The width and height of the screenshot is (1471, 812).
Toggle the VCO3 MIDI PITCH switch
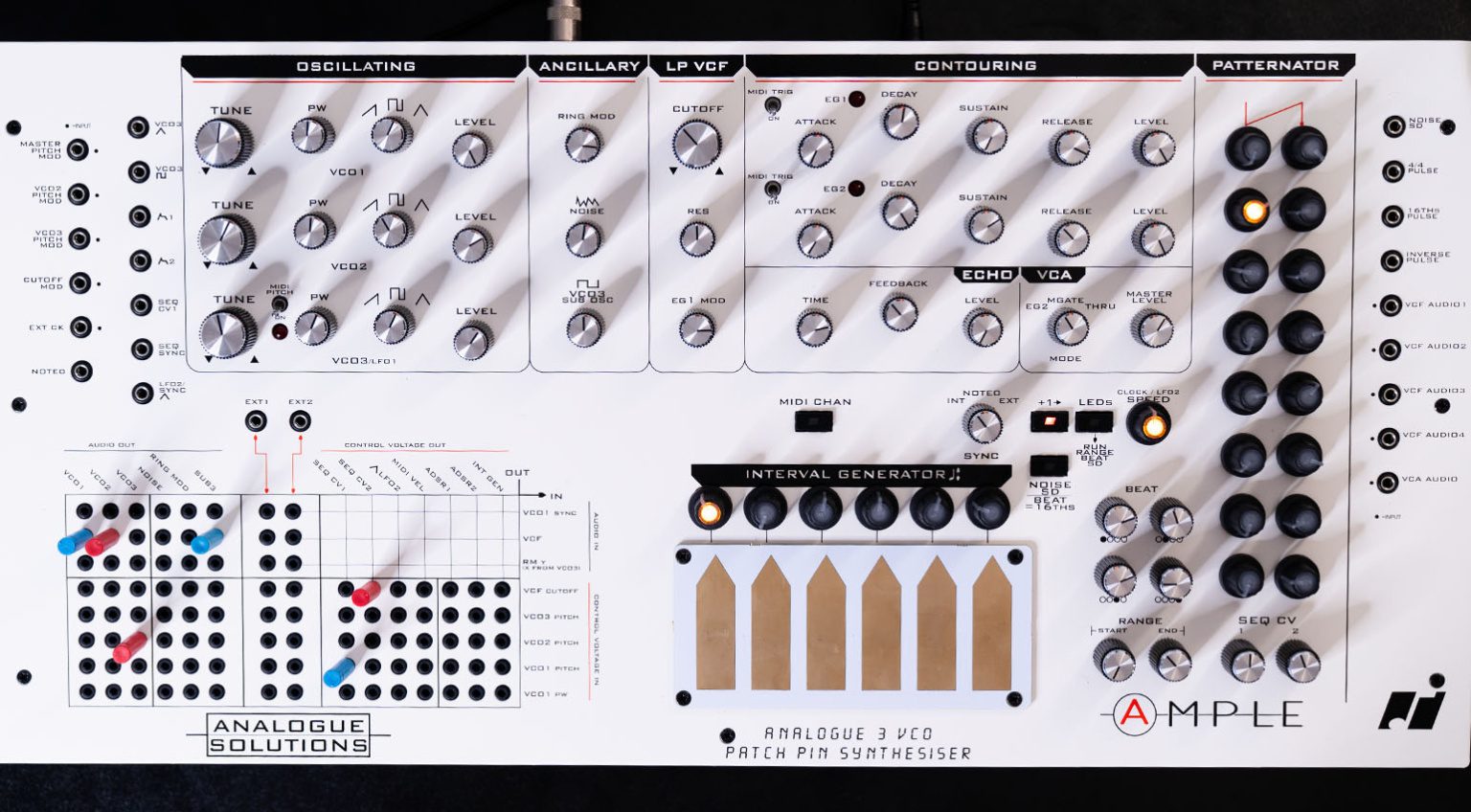279,304
